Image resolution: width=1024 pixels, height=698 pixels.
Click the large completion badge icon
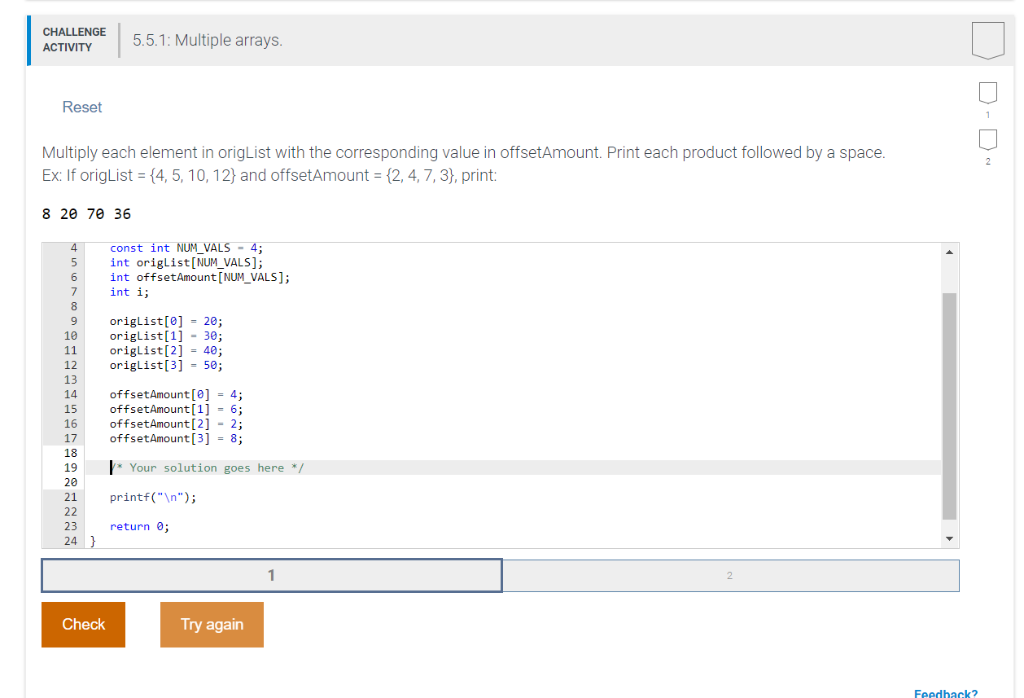(x=987, y=40)
